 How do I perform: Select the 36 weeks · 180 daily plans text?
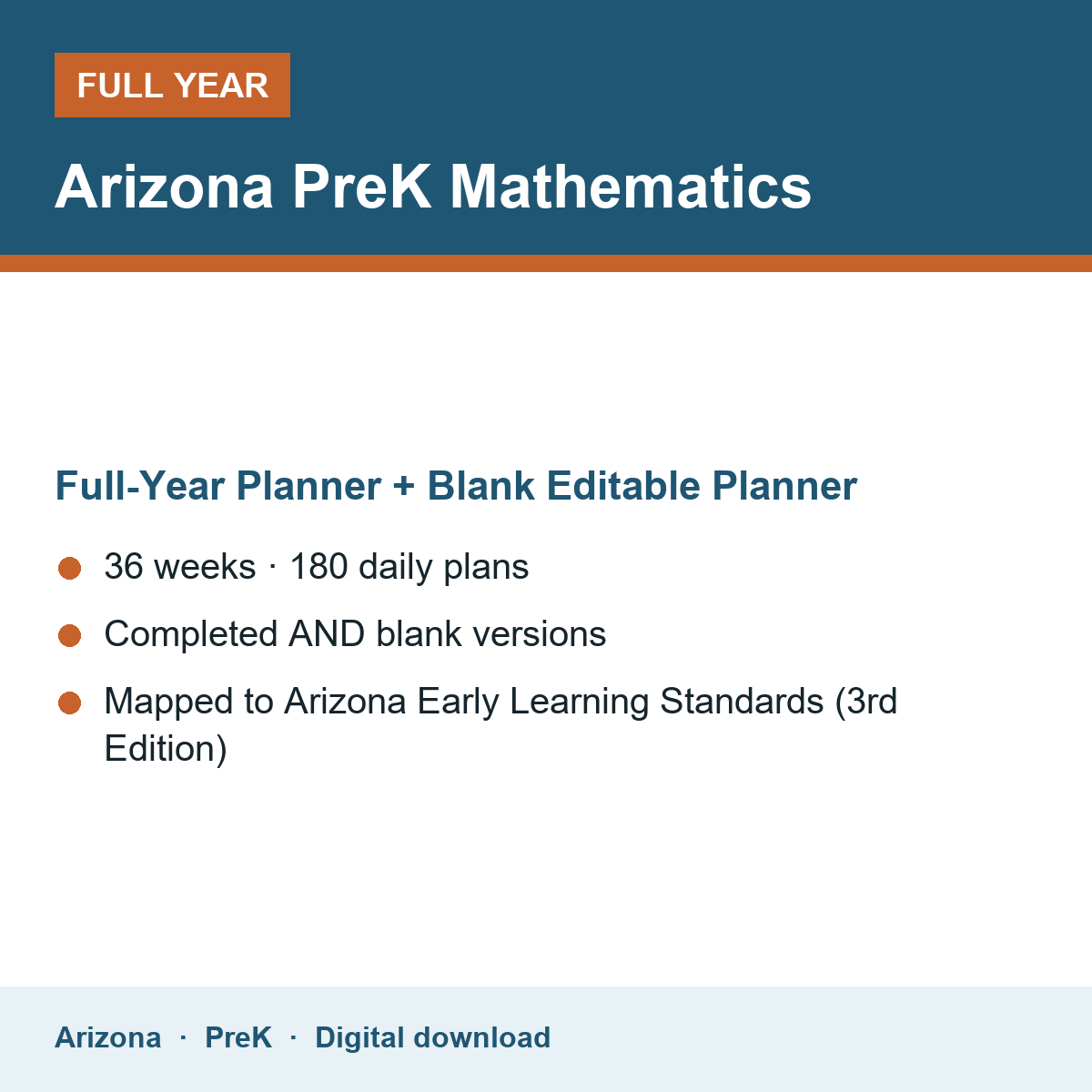point(317,567)
